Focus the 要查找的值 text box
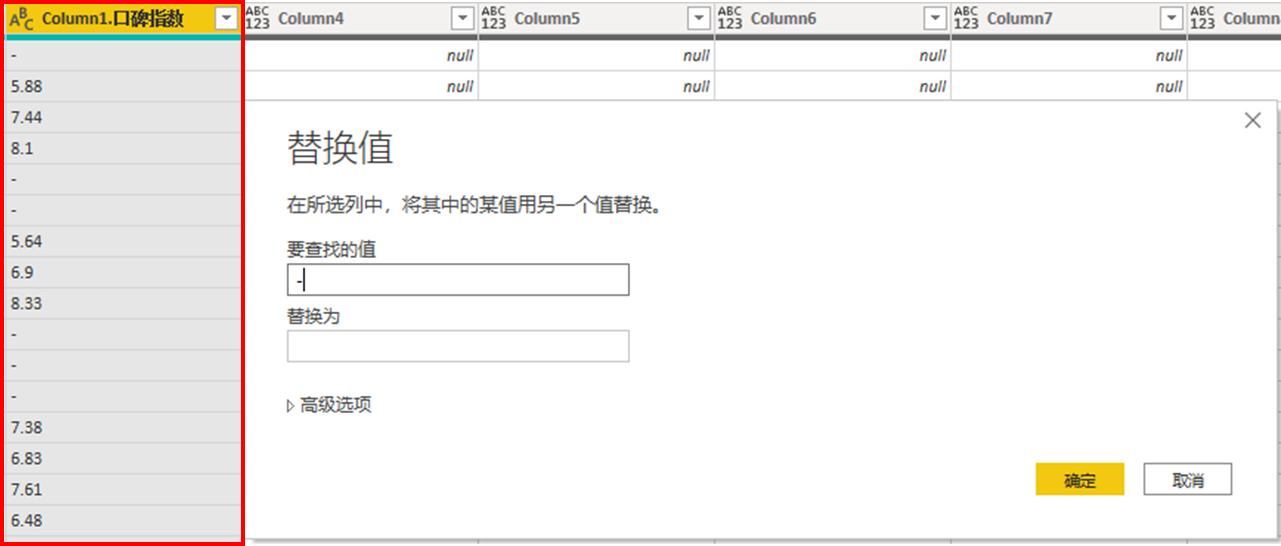The image size is (1281, 546). [x=458, y=280]
